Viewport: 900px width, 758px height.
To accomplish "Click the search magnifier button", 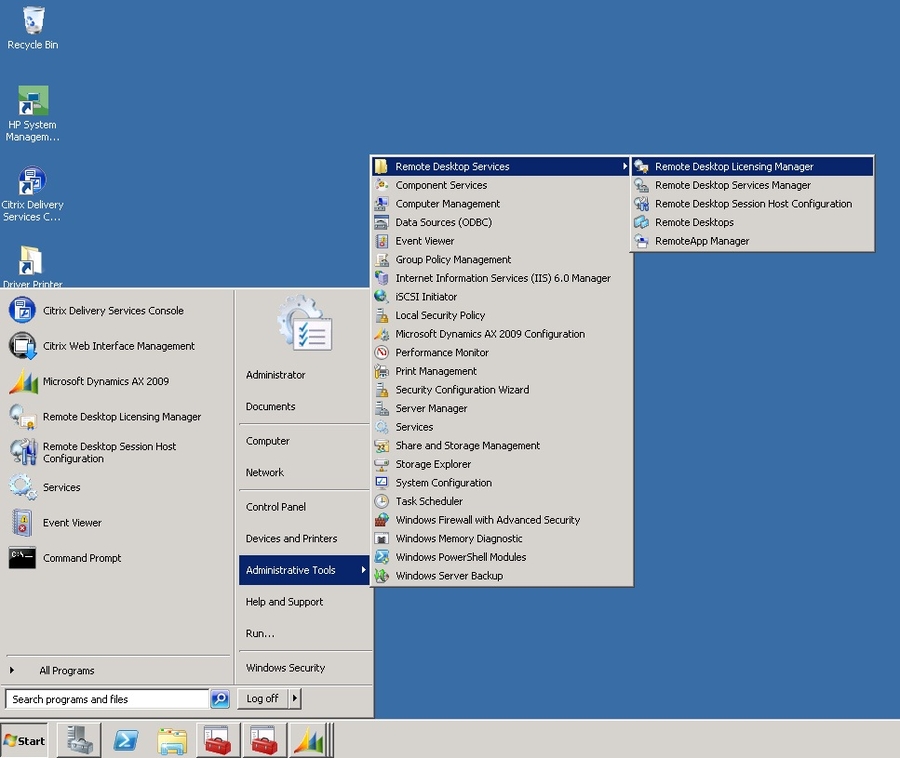I will click(220, 699).
